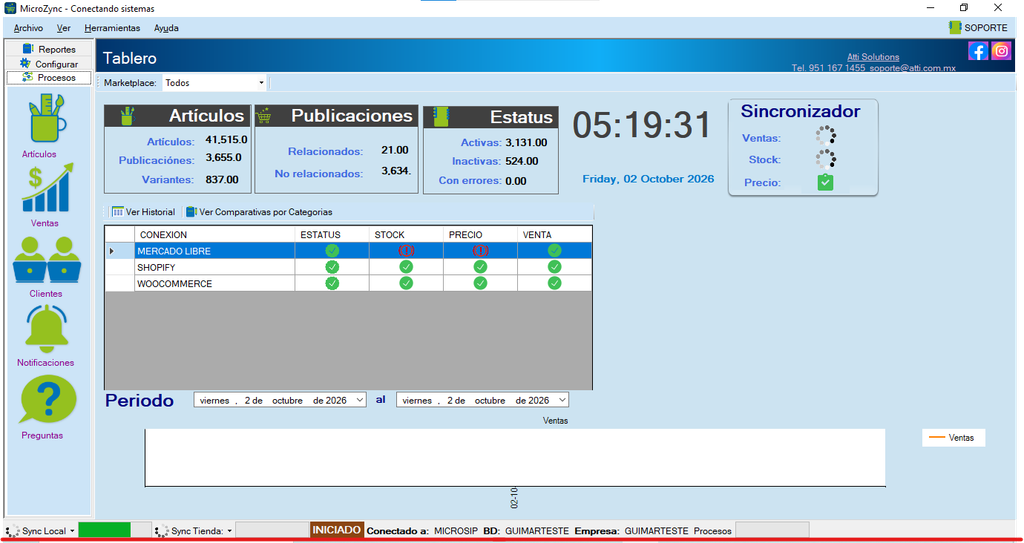The width and height of the screenshot is (1024, 543).
Task: Click the date text Friday, 02 October 2026
Action: tap(648, 178)
